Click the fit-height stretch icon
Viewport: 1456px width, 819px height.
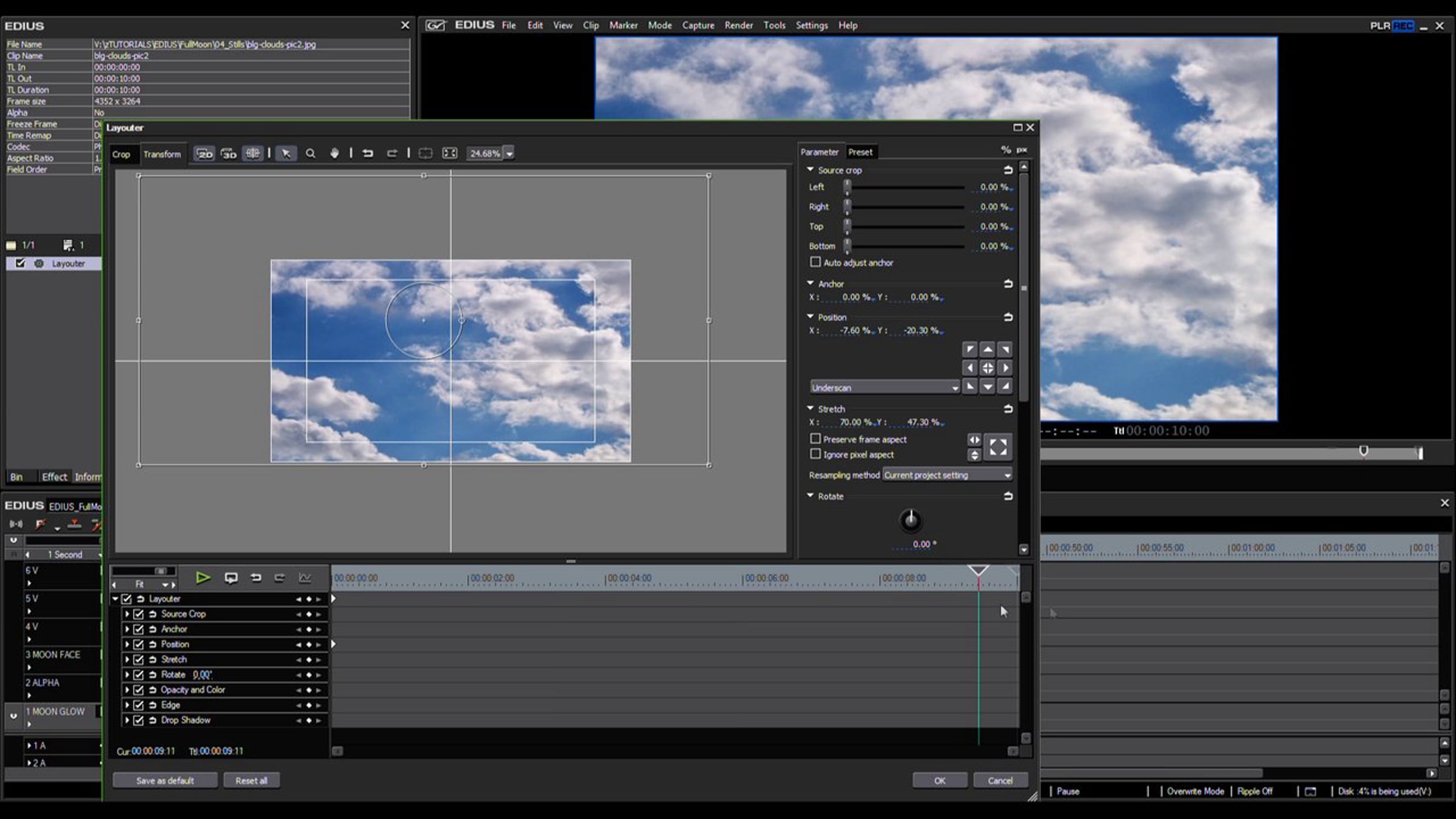coord(974,454)
